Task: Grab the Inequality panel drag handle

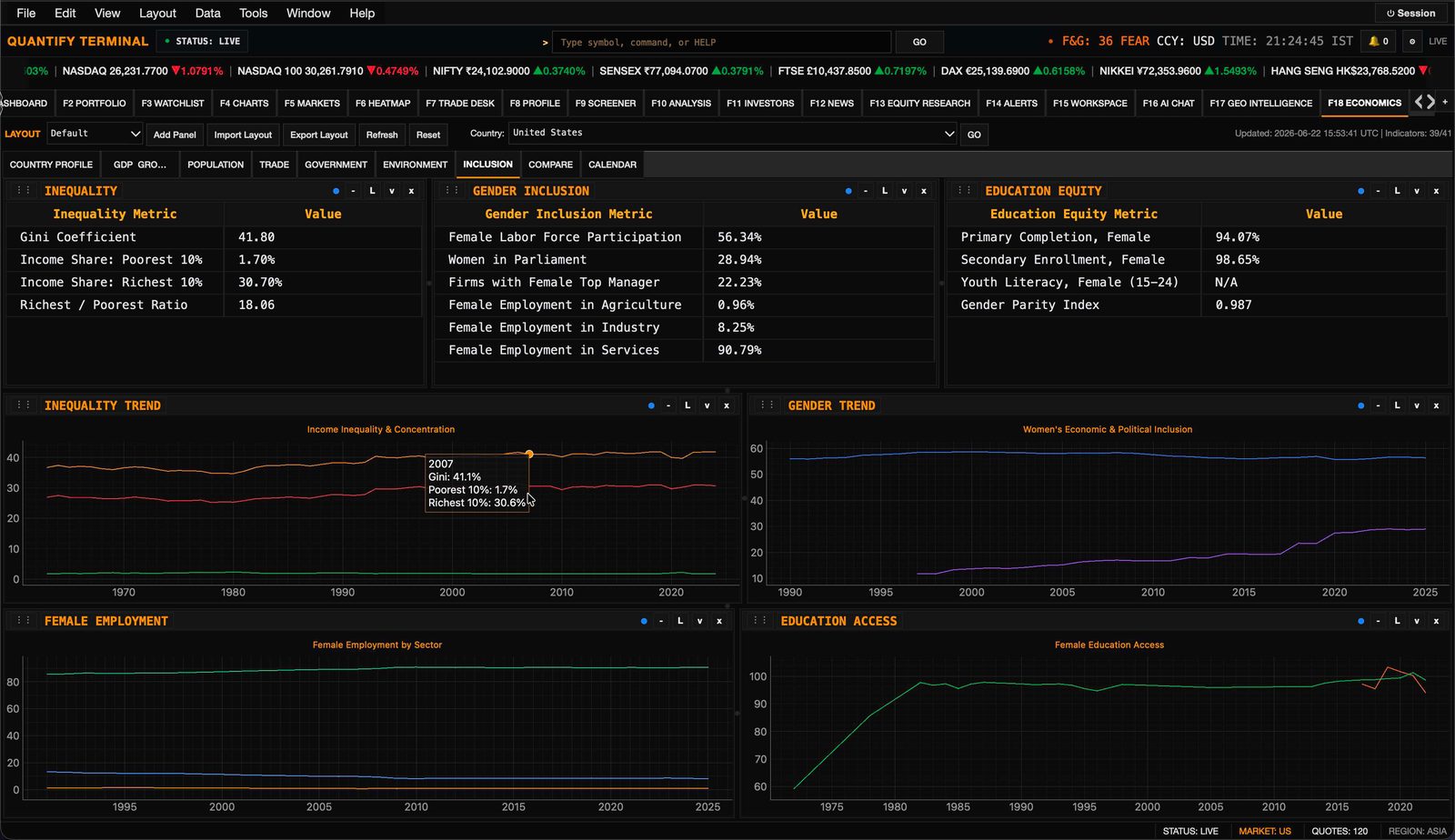Action: coord(24,191)
